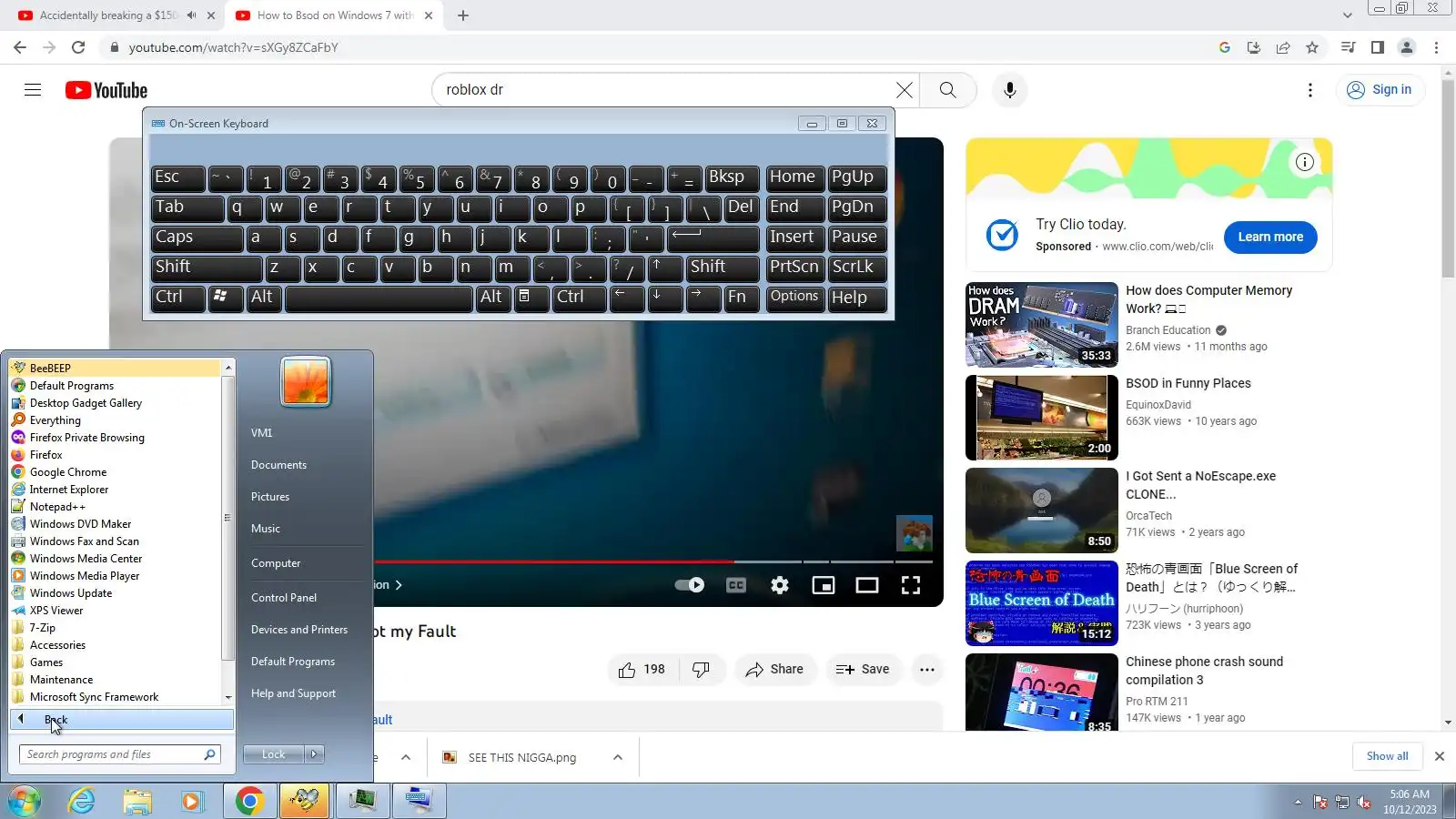Click left Shift key on On-Screen Keyboard
This screenshot has width=1456, height=819.
tap(207, 268)
